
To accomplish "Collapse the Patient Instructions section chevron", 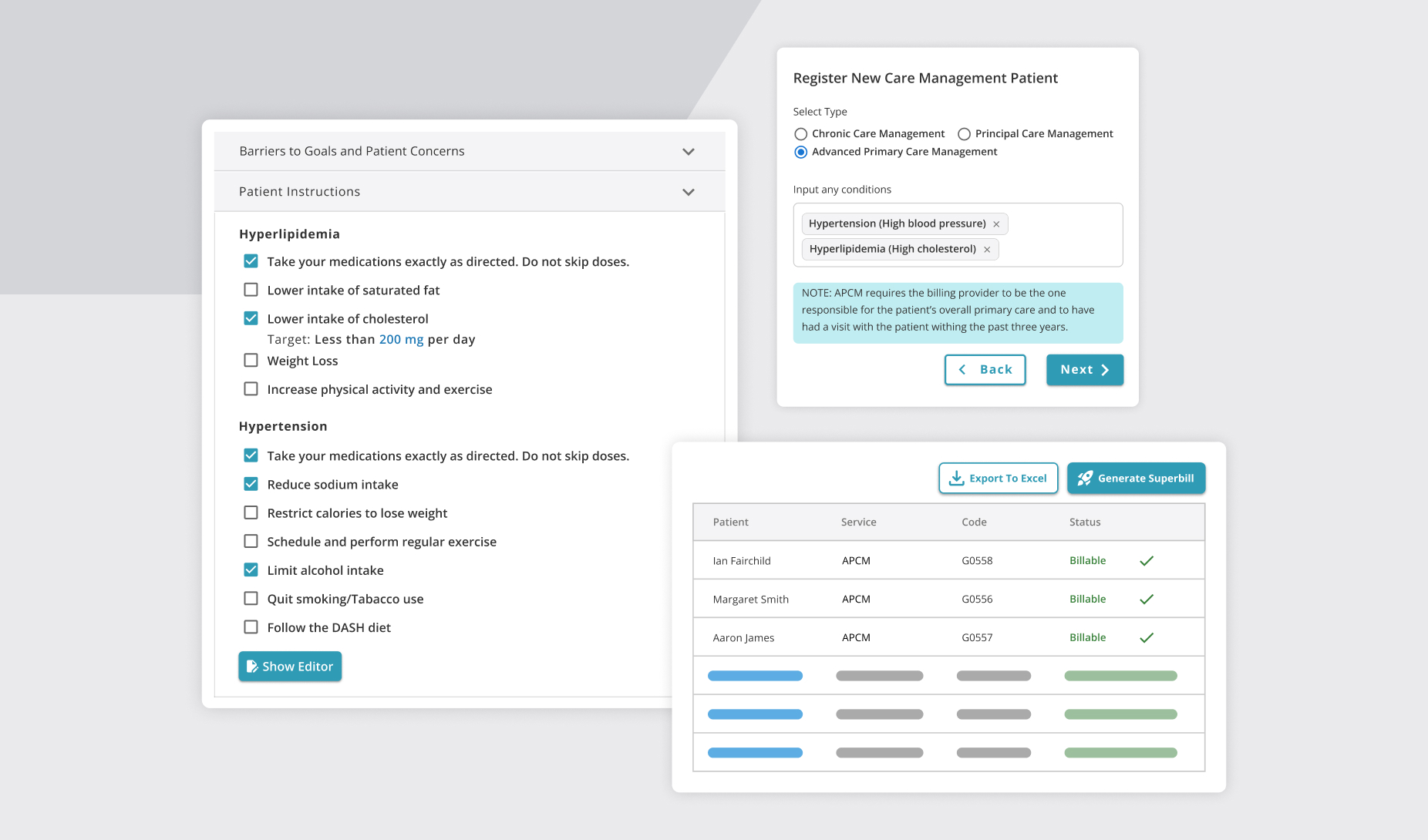I will [x=688, y=192].
